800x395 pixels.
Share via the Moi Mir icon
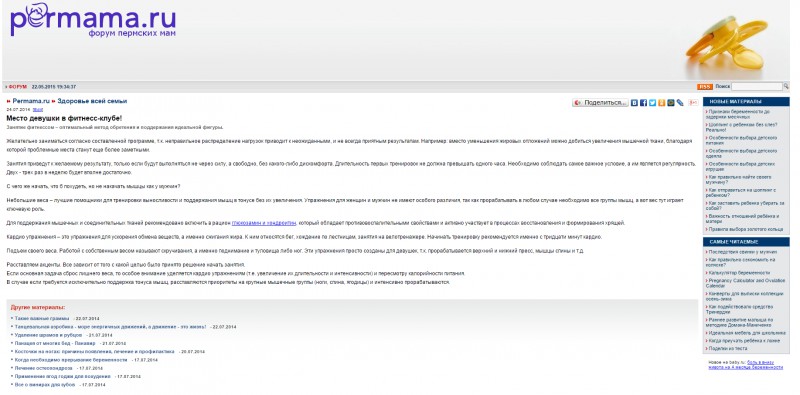670,103
